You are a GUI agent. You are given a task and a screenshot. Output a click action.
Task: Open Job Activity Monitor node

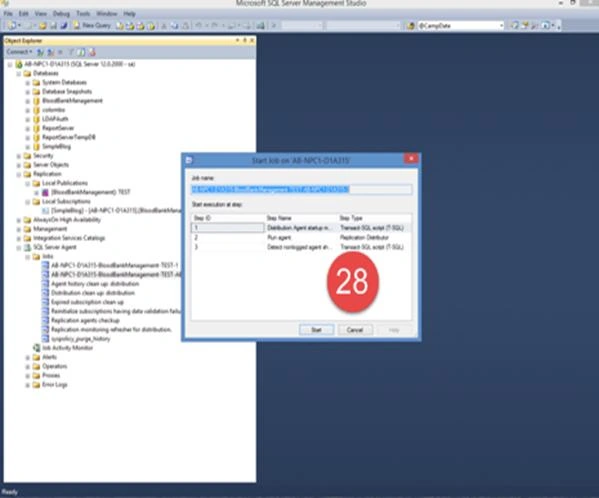(68, 348)
